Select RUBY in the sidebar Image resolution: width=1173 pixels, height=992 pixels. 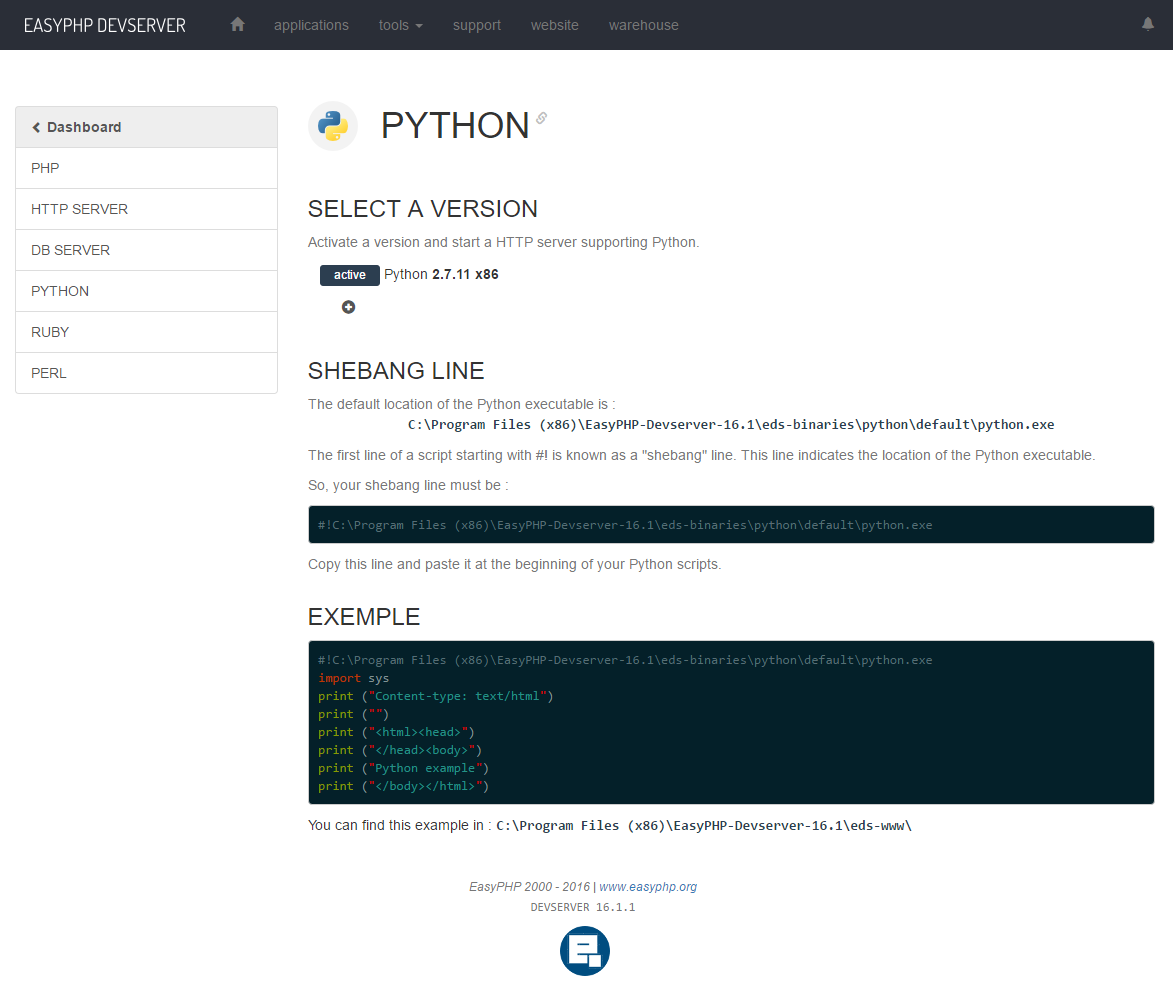pos(50,332)
